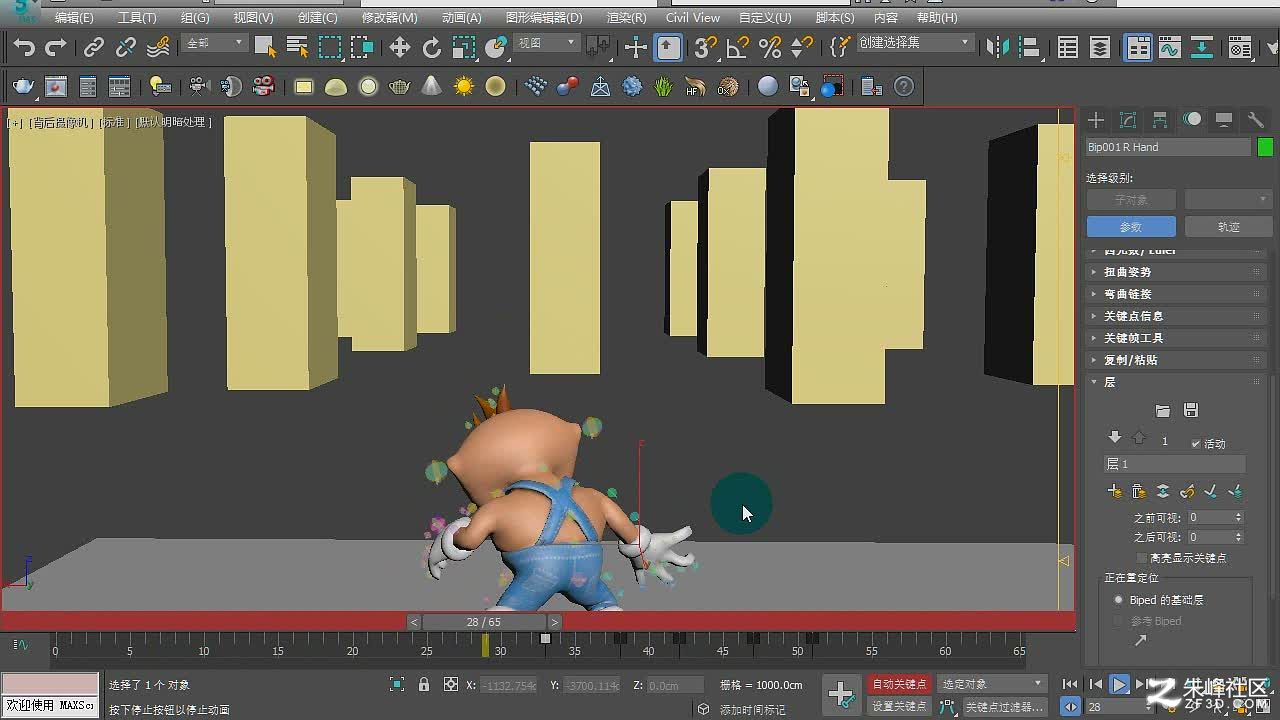The height and width of the screenshot is (720, 1280).
Task: Toggle Window/Crossing selection mode
Action: pyautogui.click(x=362, y=47)
